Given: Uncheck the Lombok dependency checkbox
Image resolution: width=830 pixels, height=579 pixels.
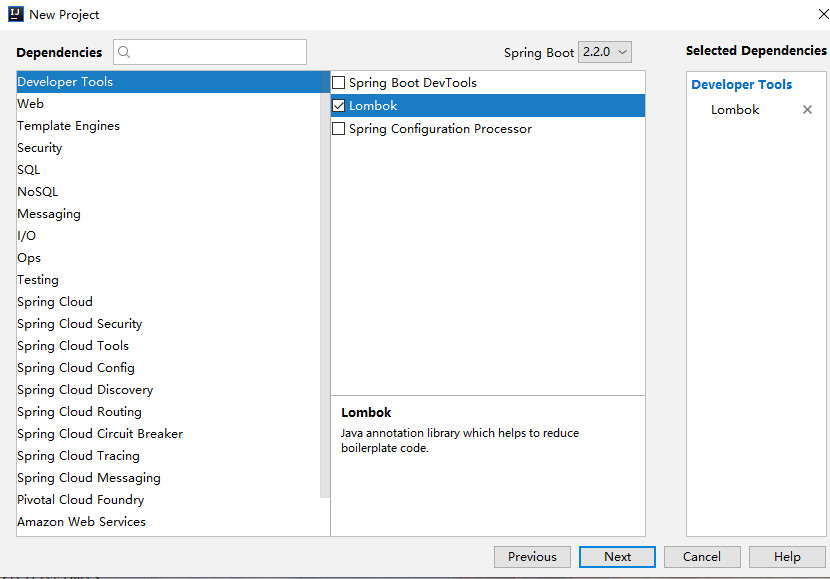Looking at the screenshot, I should [x=338, y=106].
